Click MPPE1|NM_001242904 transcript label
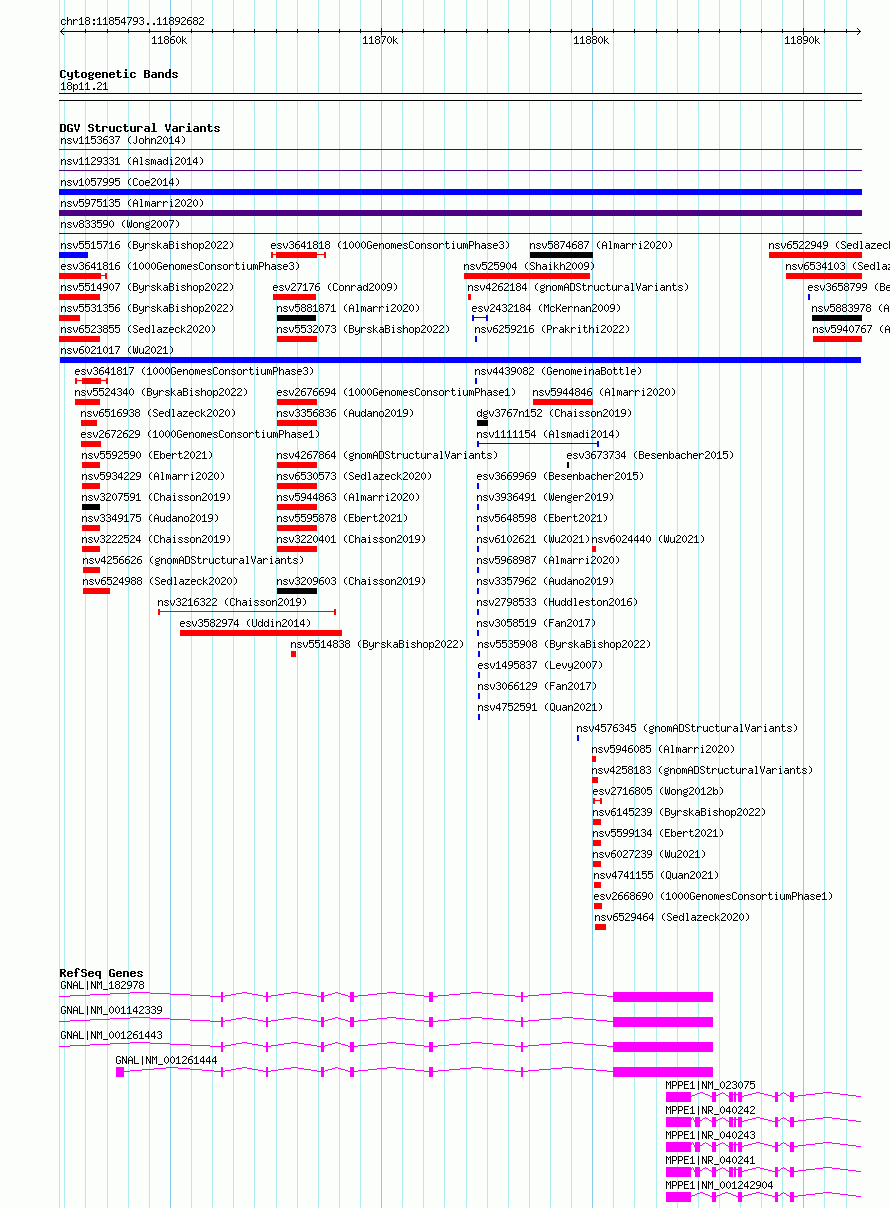 coord(720,1186)
